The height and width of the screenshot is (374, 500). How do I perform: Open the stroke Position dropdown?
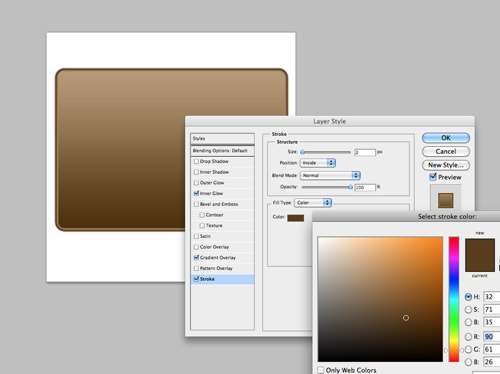[318, 163]
